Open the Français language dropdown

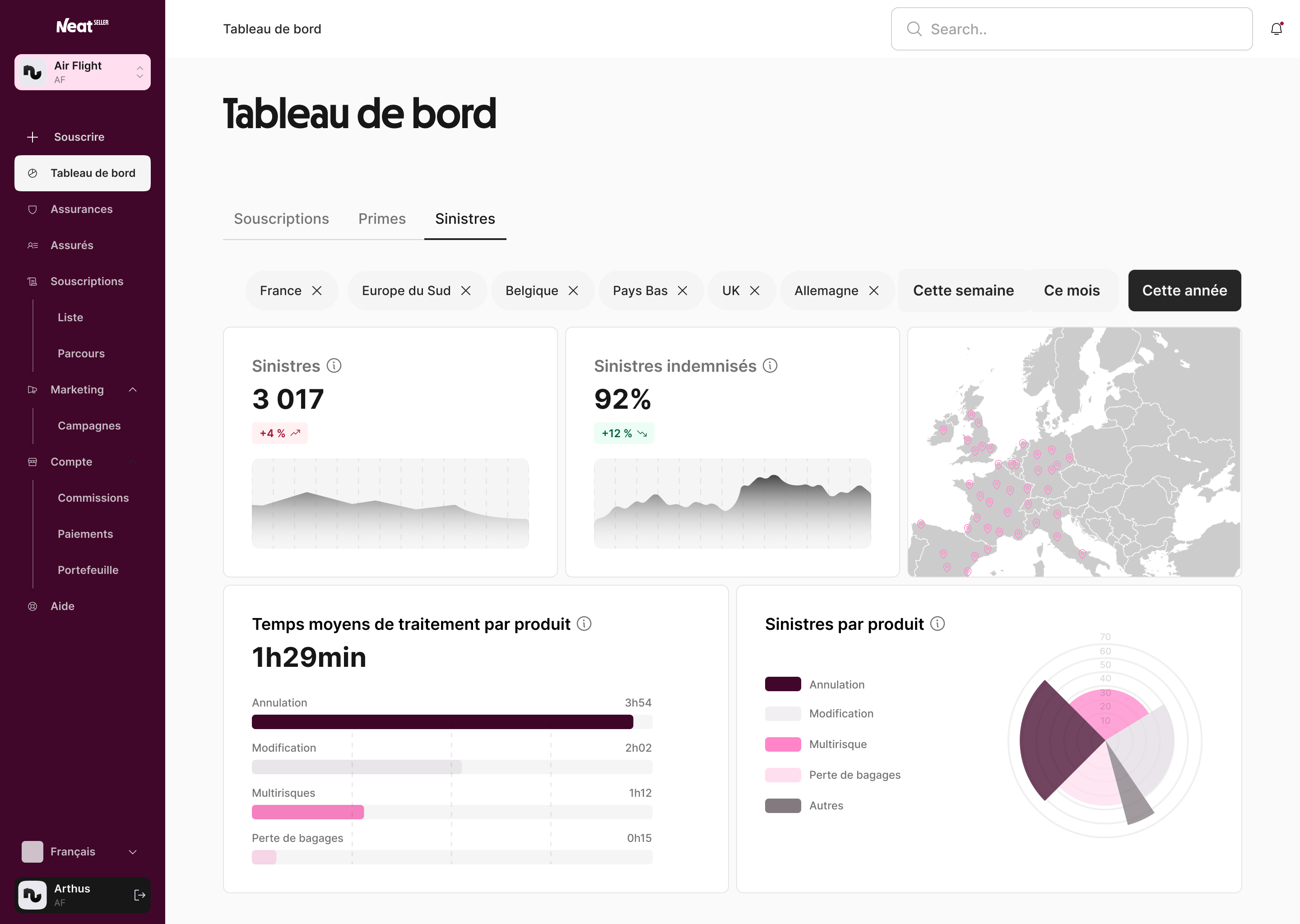coord(133,852)
